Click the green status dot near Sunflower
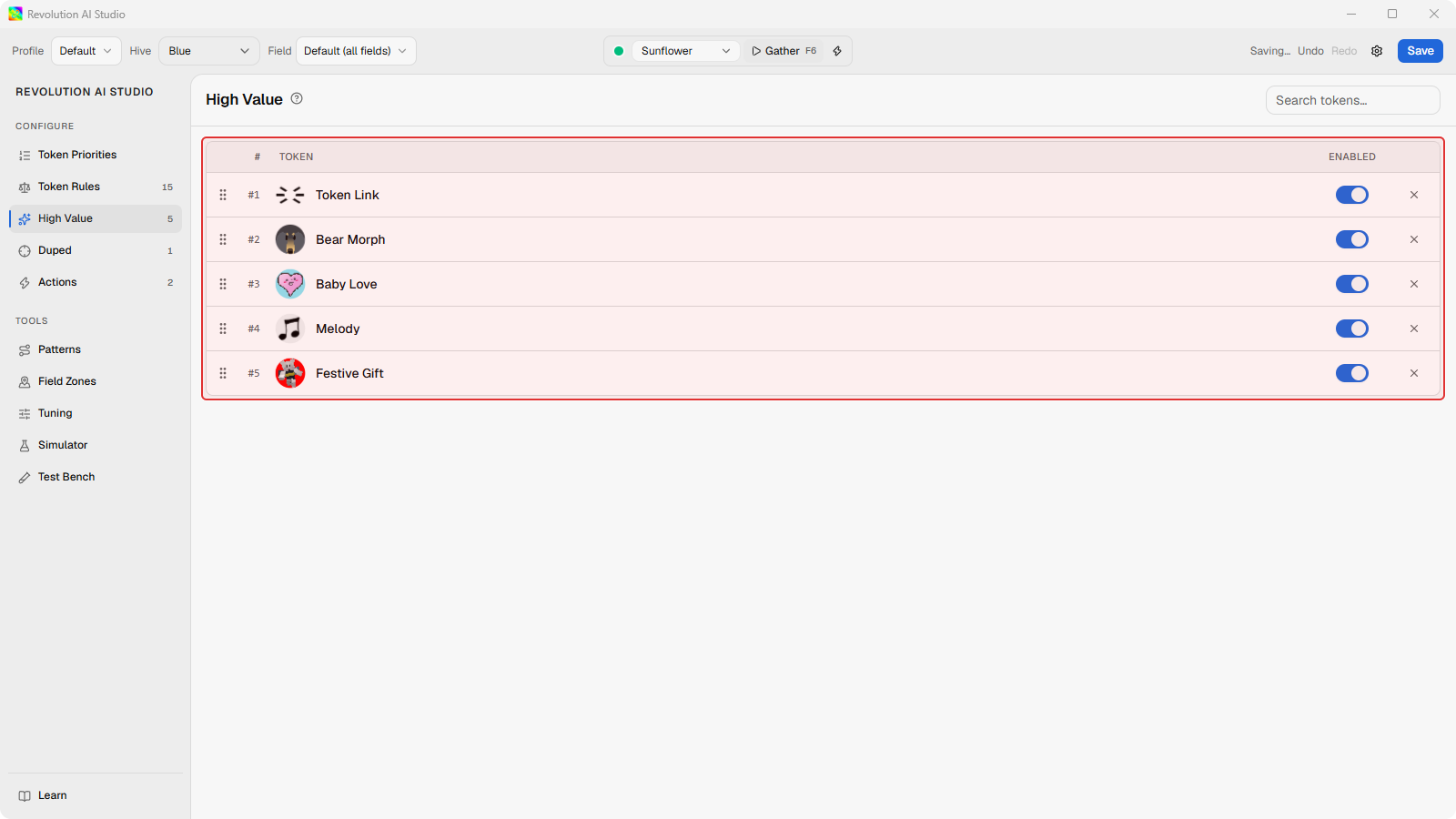Image resolution: width=1456 pixels, height=819 pixels. coord(619,51)
